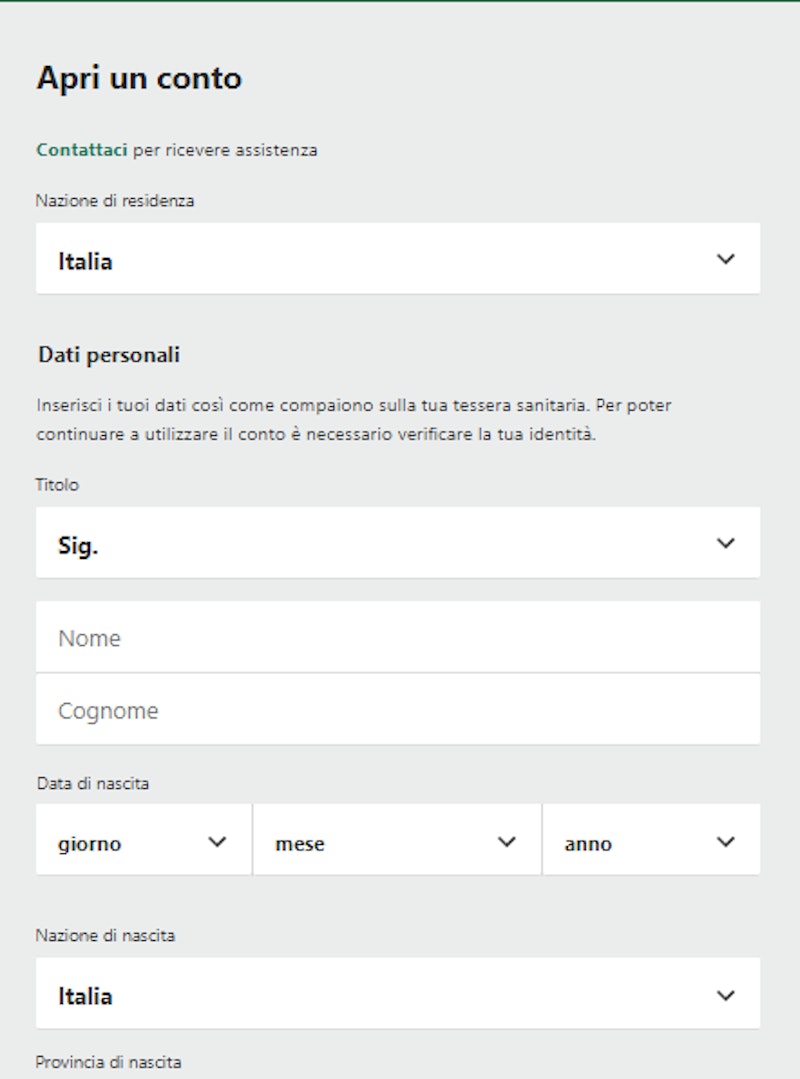Open the mese birth month selector
The height and width of the screenshot is (1079, 800).
(397, 841)
